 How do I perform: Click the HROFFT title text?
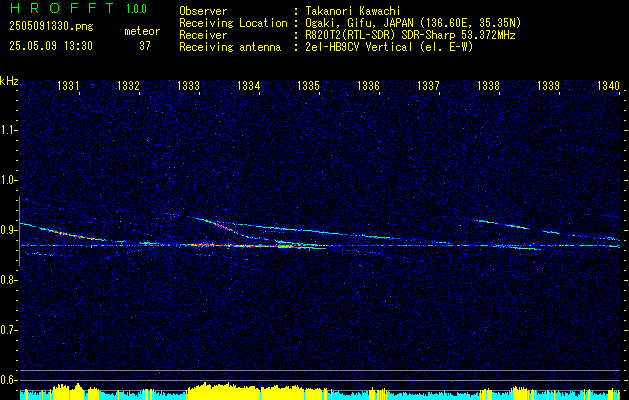click(62, 8)
